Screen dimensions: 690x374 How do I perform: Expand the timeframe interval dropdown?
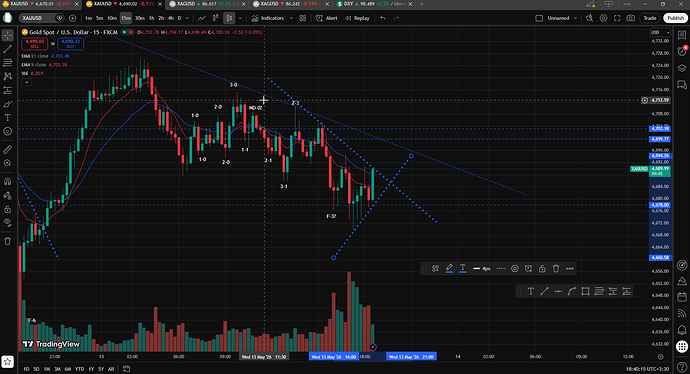[x=187, y=18]
